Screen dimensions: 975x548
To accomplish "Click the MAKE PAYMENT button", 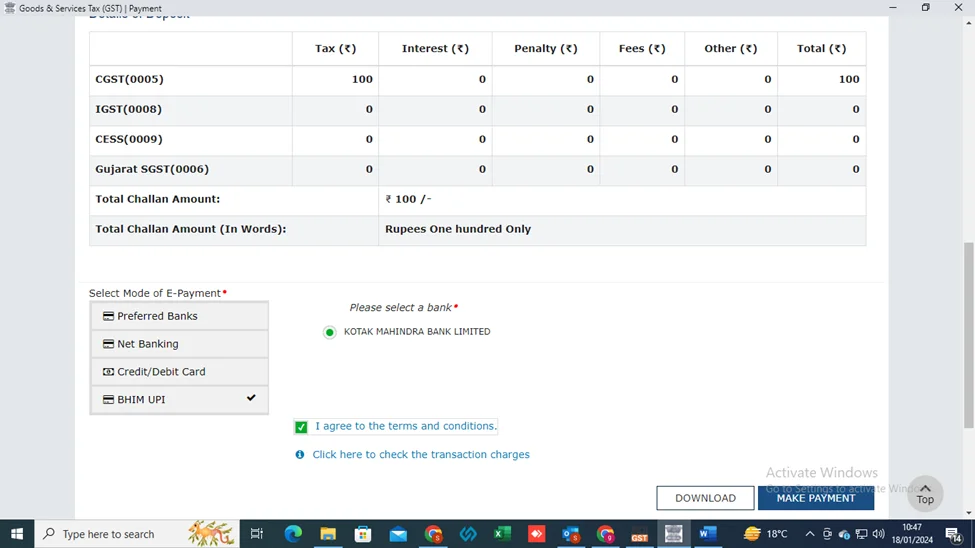I will pyautogui.click(x=816, y=498).
